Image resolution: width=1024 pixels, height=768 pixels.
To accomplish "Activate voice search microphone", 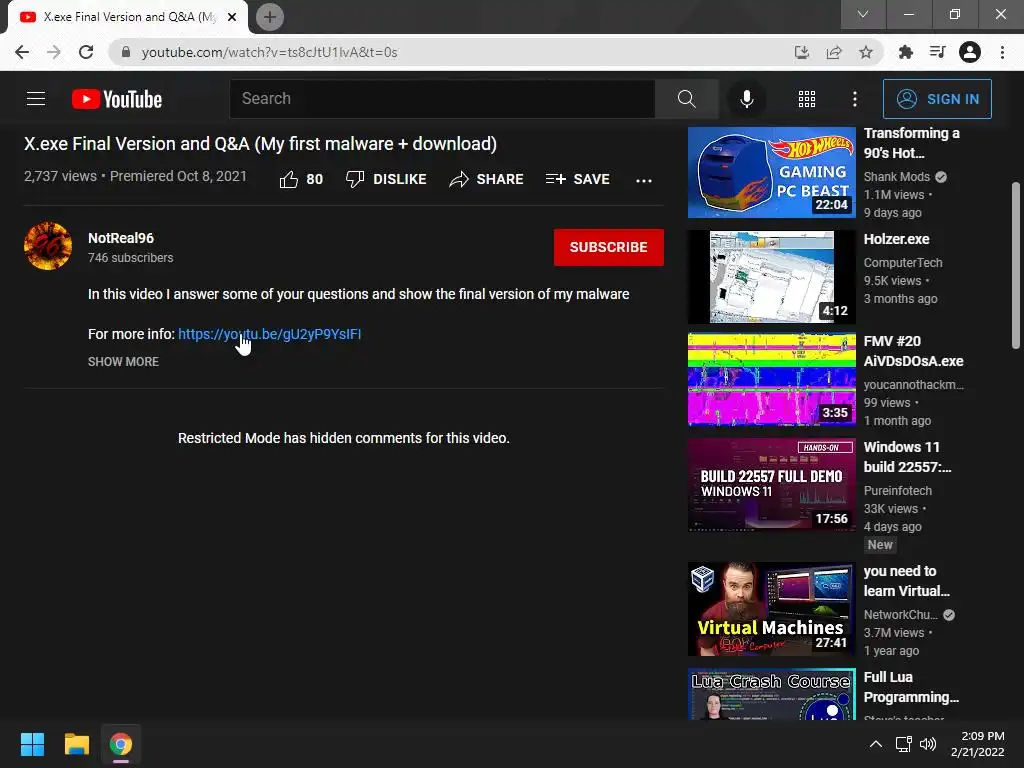I will tap(746, 99).
